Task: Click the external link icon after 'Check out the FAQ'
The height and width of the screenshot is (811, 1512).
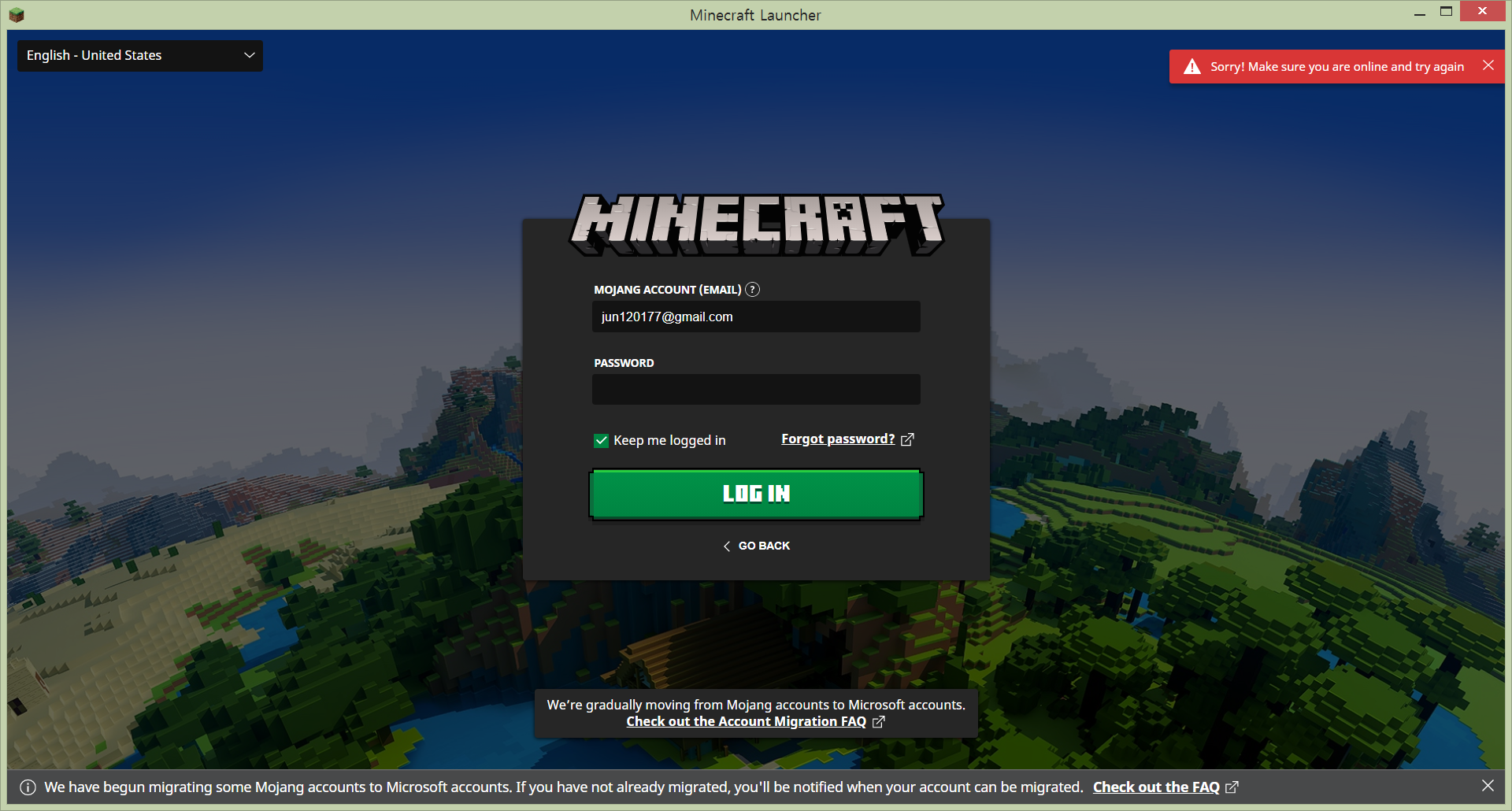Action: click(1232, 787)
